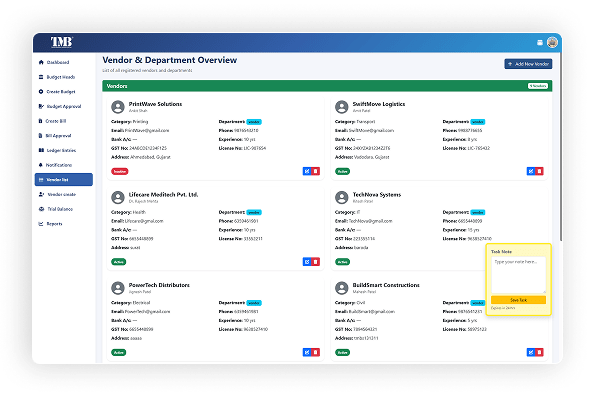Open the user profile picture in header
This screenshot has width=591, height=396.
coord(552,42)
